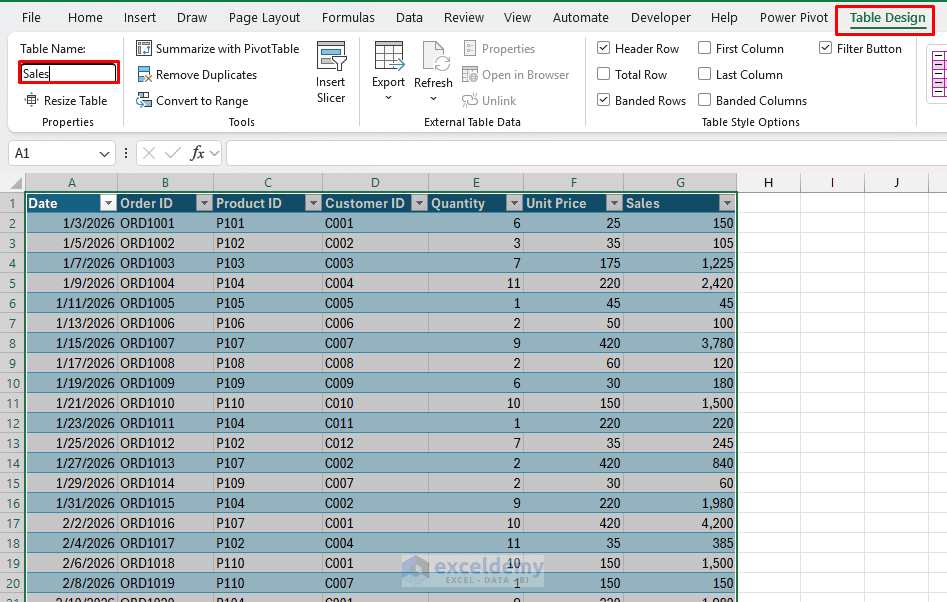Select column D header
947x602 pixels.
click(375, 182)
